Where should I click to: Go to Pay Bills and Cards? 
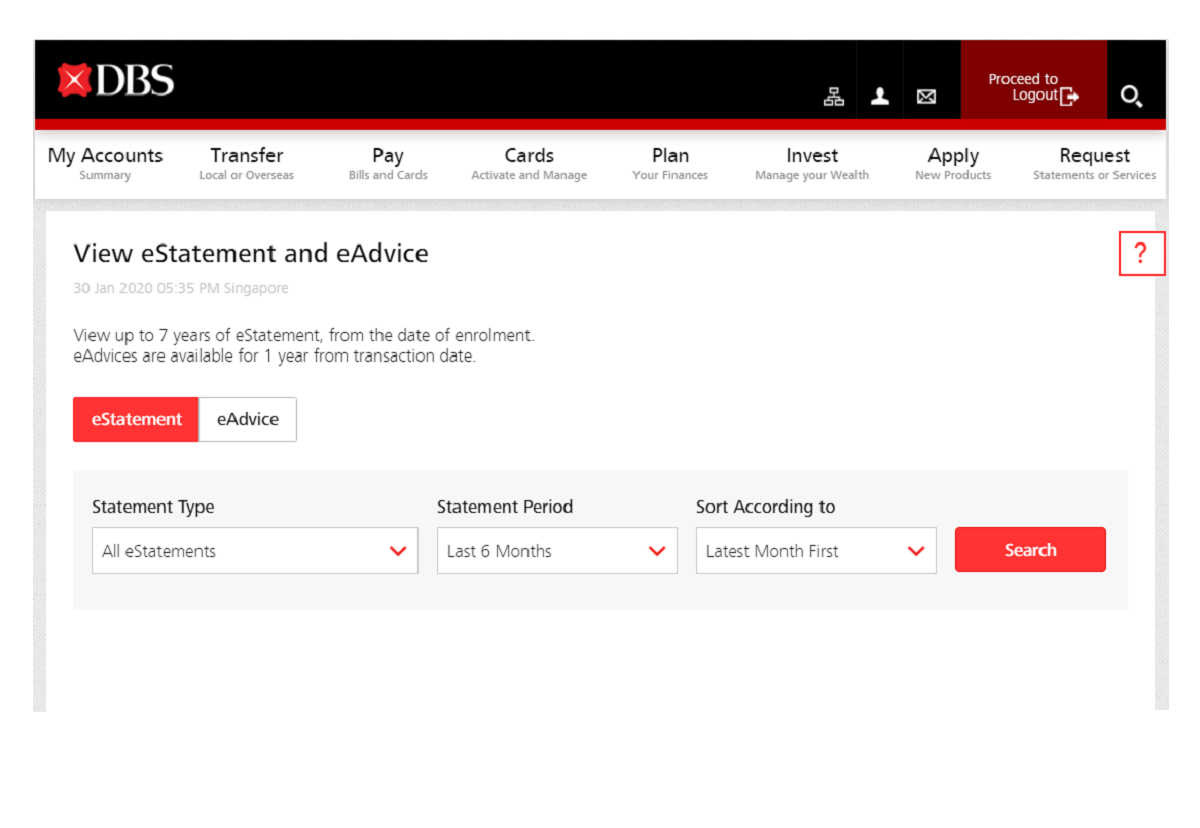click(x=387, y=162)
